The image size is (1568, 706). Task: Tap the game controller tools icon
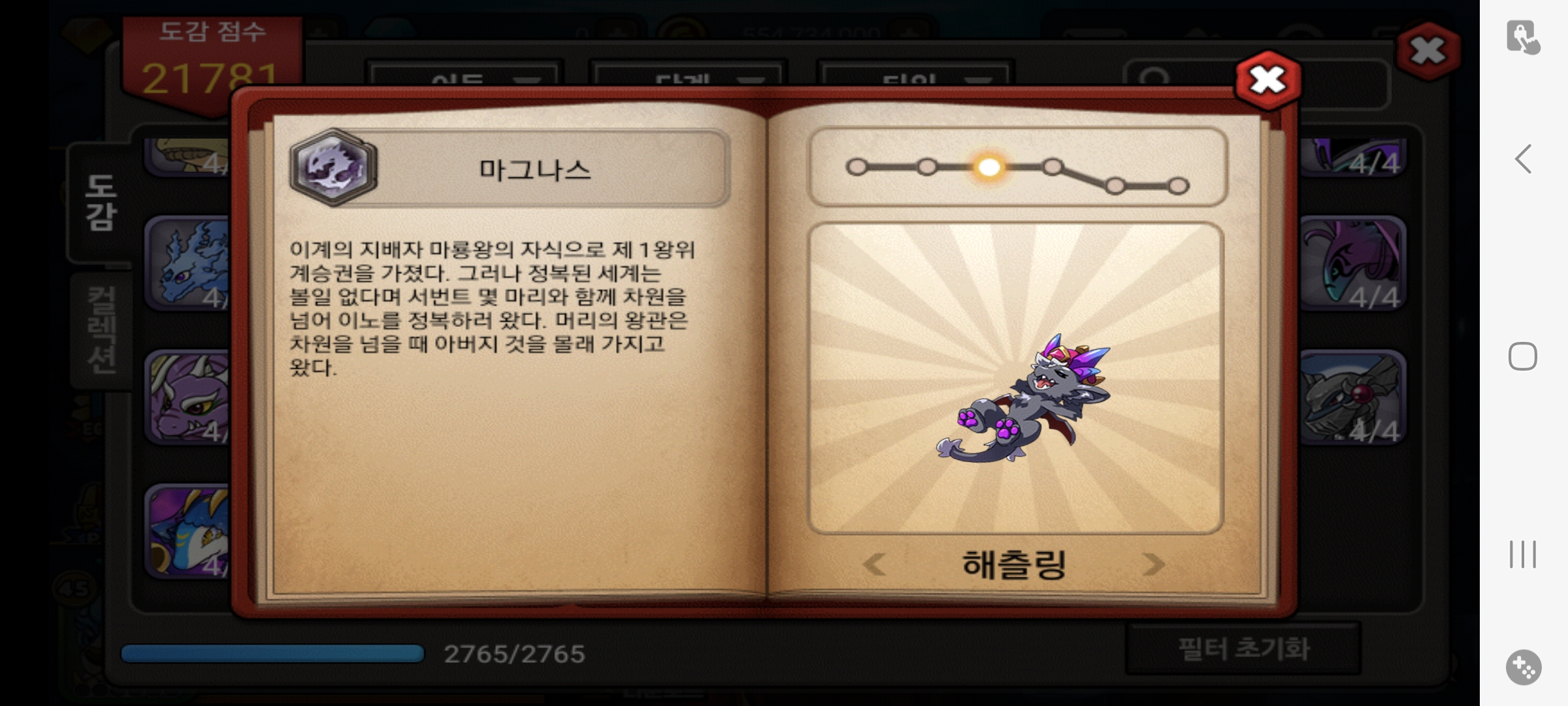(x=1524, y=667)
